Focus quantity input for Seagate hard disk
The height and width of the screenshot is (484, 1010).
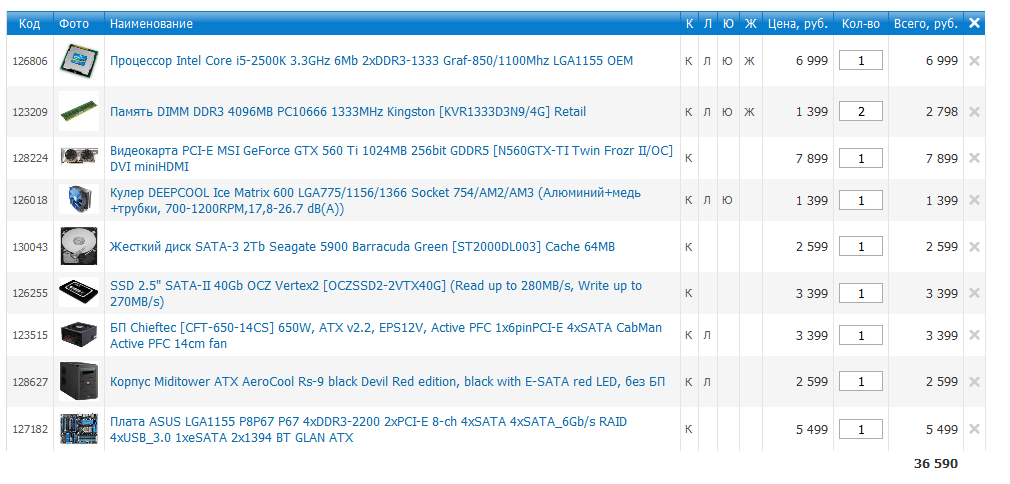tap(860, 247)
